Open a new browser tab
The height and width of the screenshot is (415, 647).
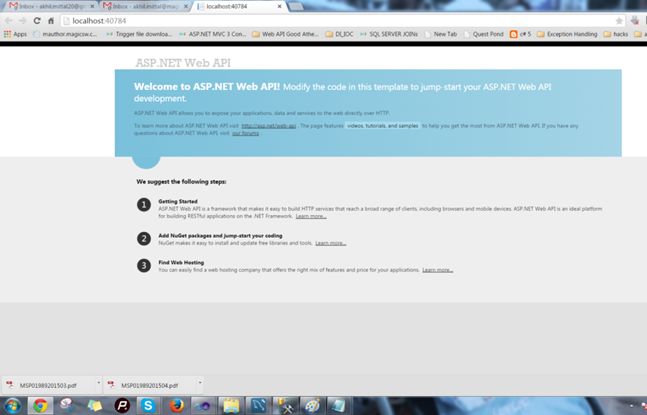point(295,7)
